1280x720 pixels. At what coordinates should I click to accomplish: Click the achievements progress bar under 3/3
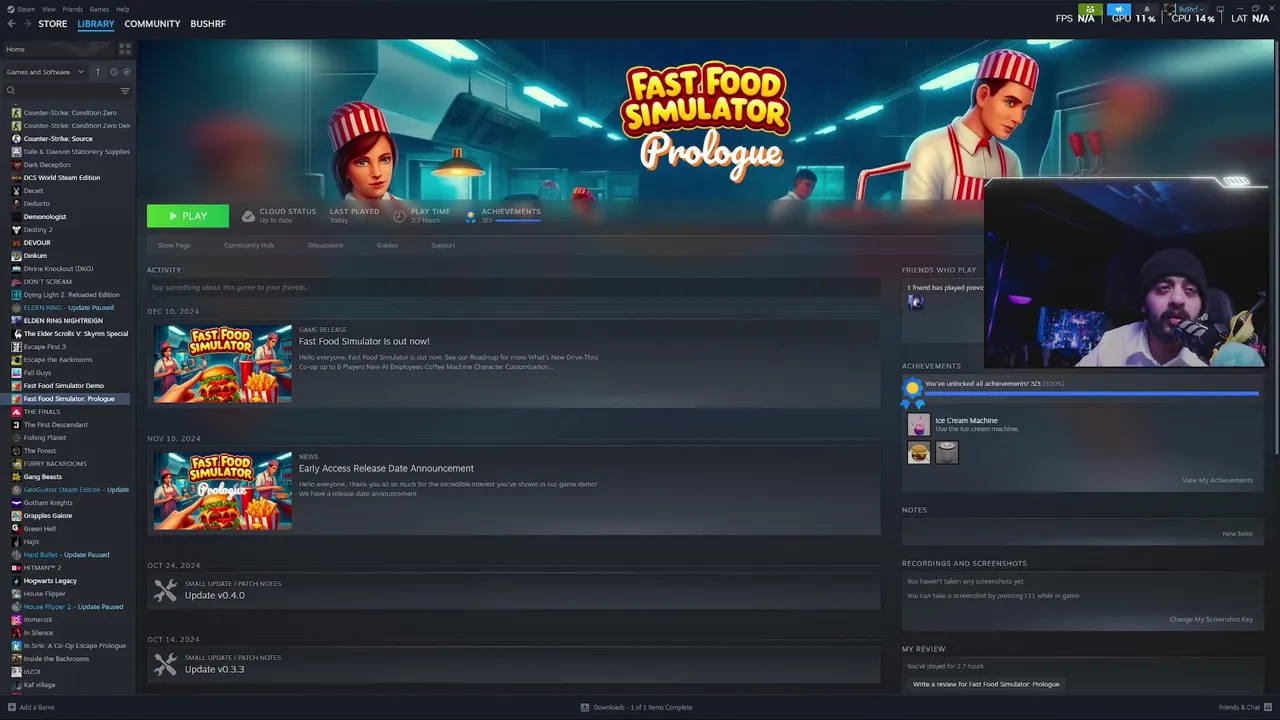518,220
